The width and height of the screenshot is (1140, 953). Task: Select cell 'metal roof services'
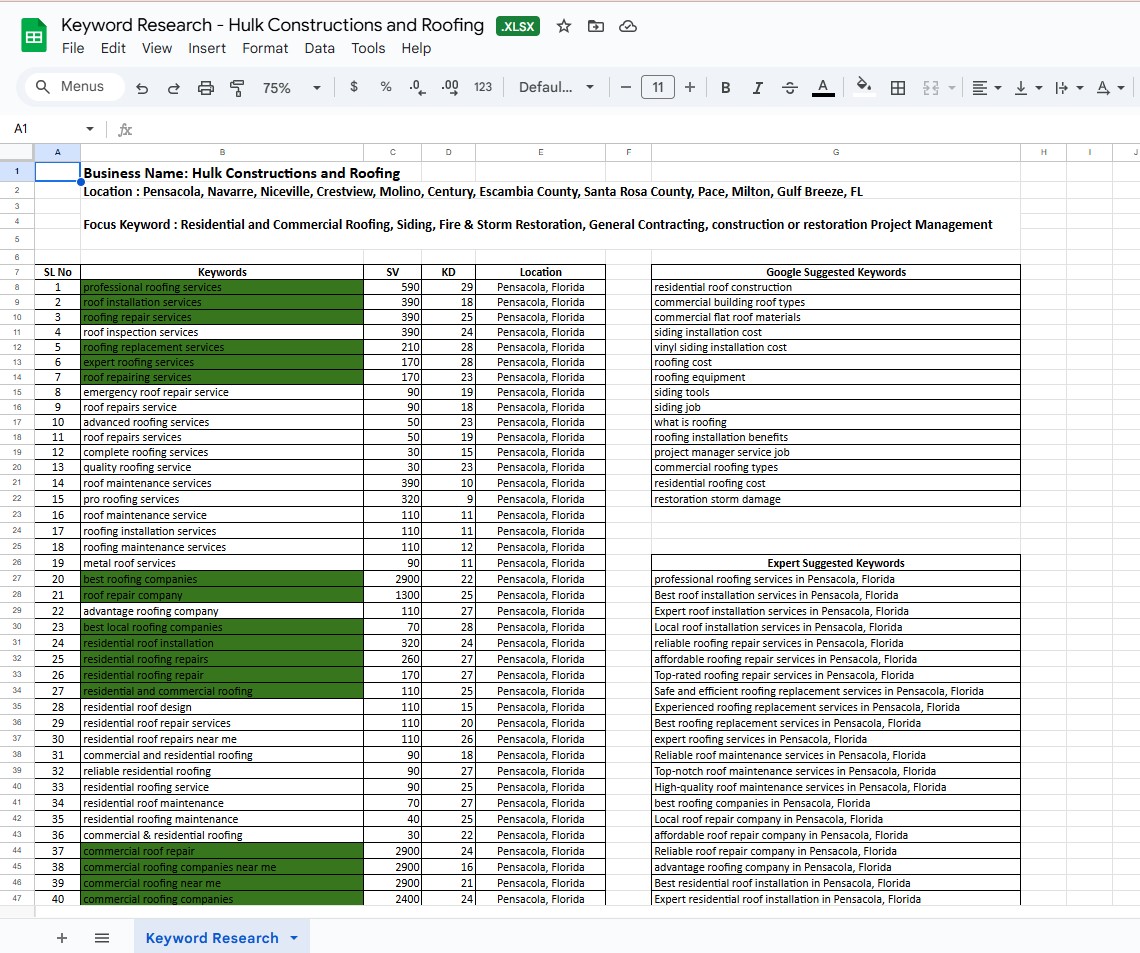coord(222,563)
